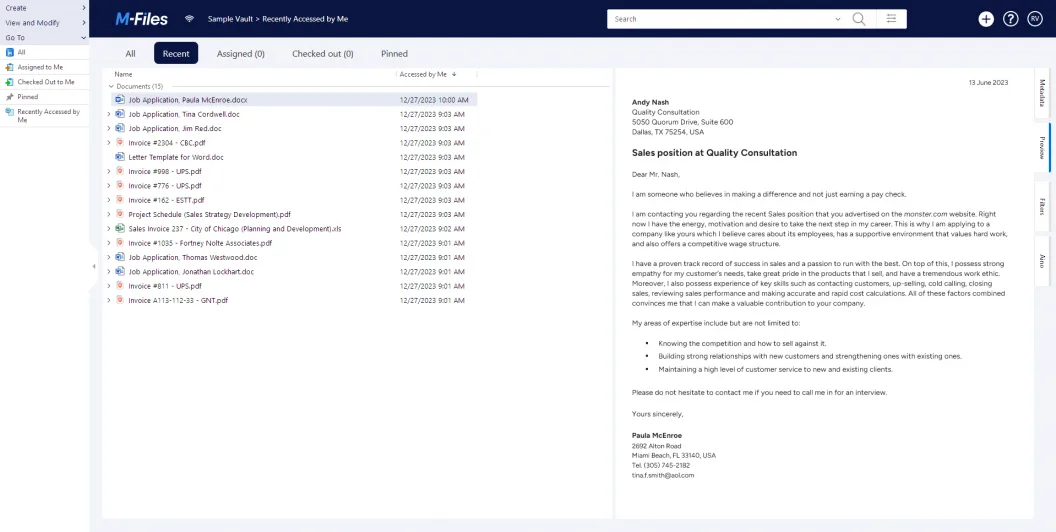
Task: Collapse the Documents (15) group
Action: 110,87
